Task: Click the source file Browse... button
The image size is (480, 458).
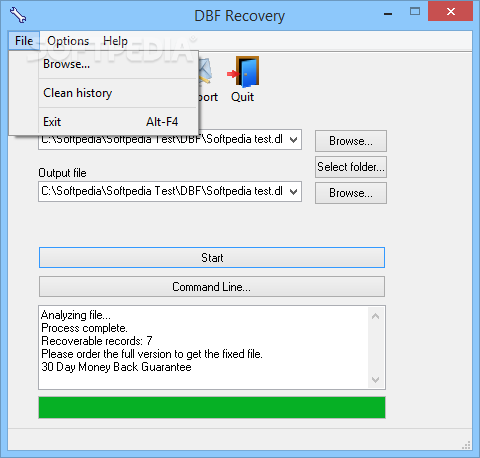Action: [351, 141]
